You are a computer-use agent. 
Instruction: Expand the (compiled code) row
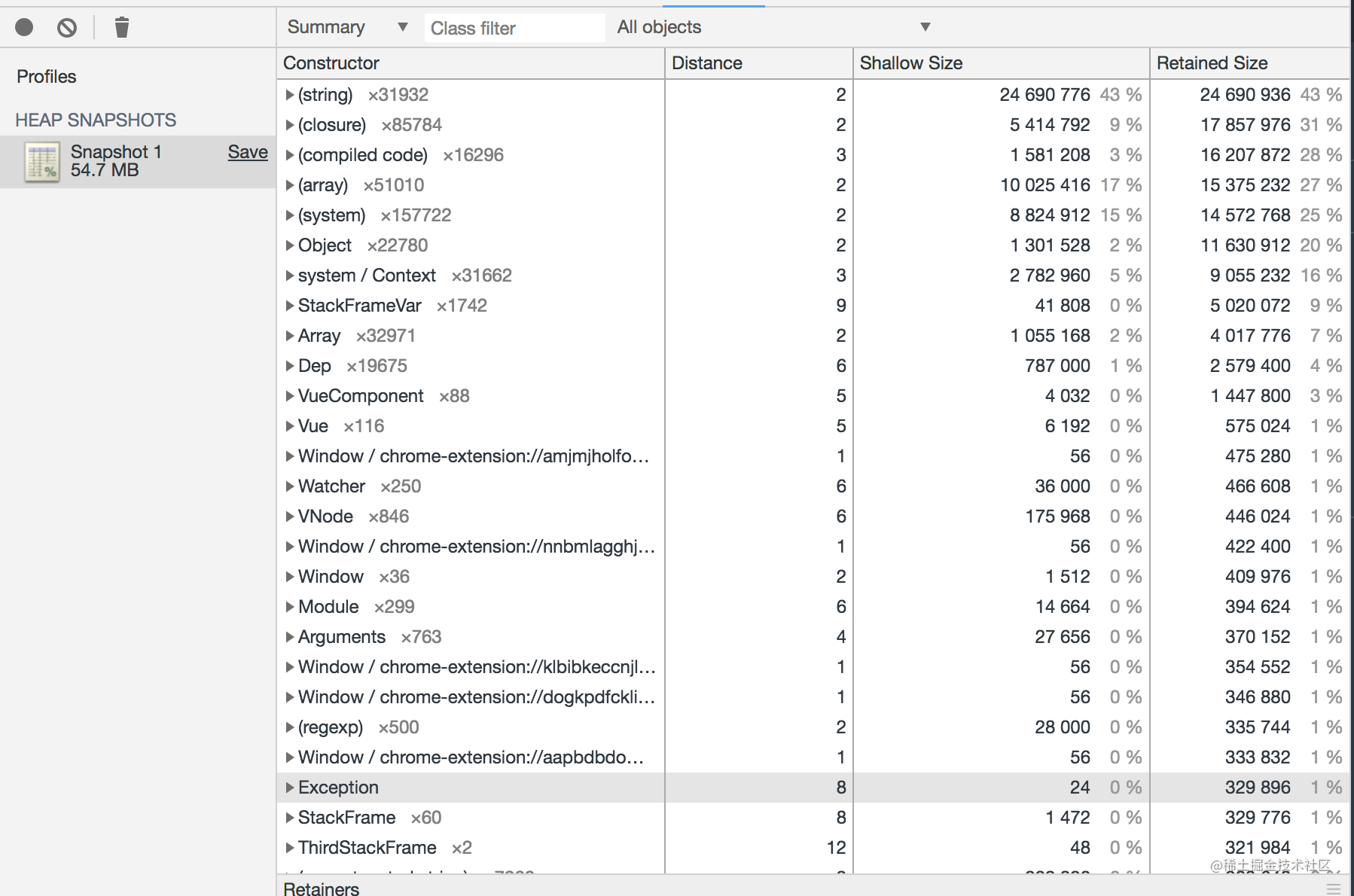point(290,155)
